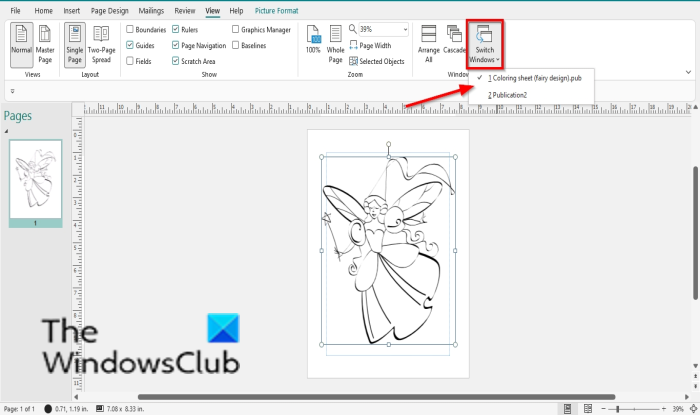Choose Single Page layout
This screenshot has height=415, width=700.
click(75, 45)
